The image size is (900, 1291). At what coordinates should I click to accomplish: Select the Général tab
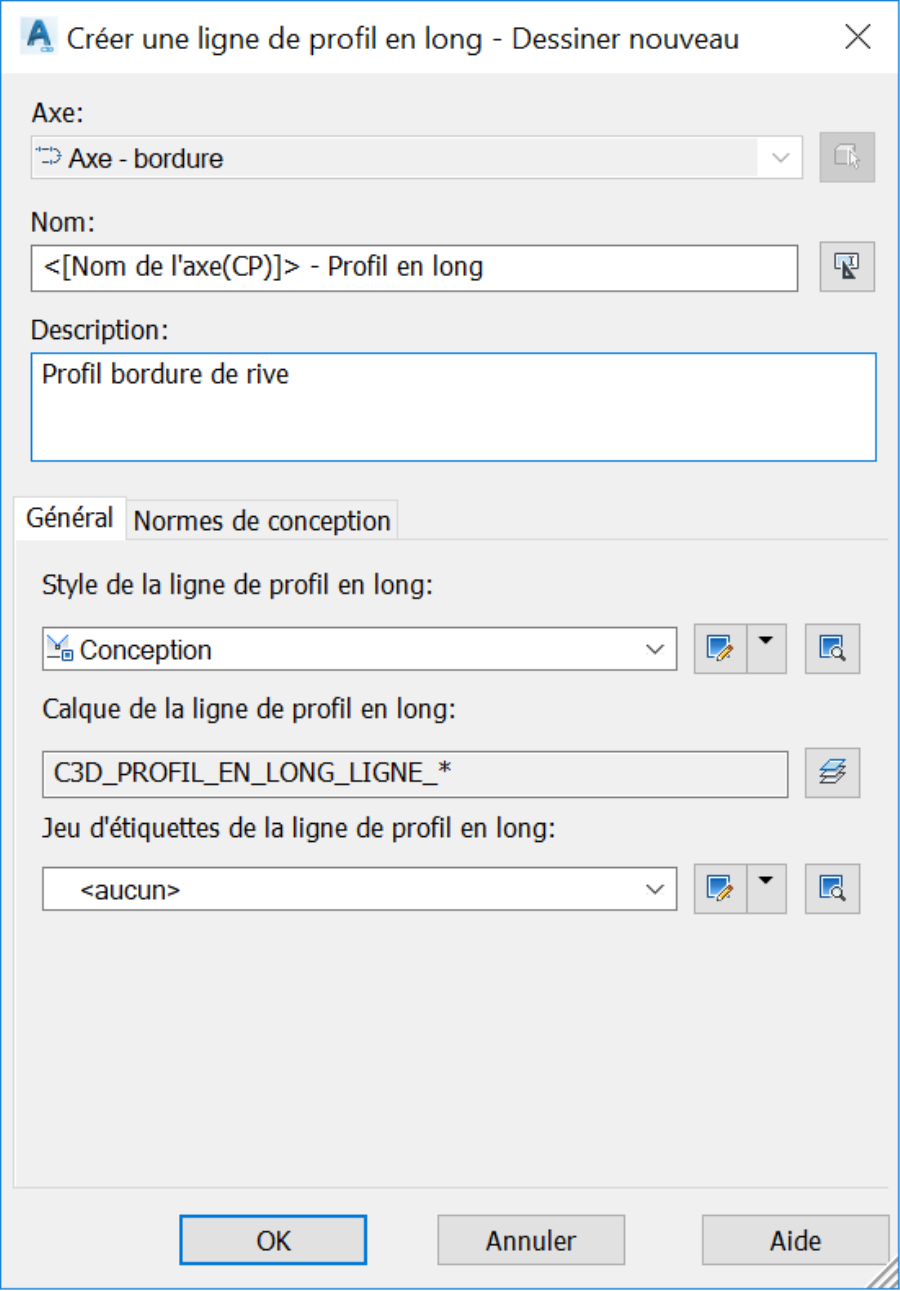tap(70, 519)
